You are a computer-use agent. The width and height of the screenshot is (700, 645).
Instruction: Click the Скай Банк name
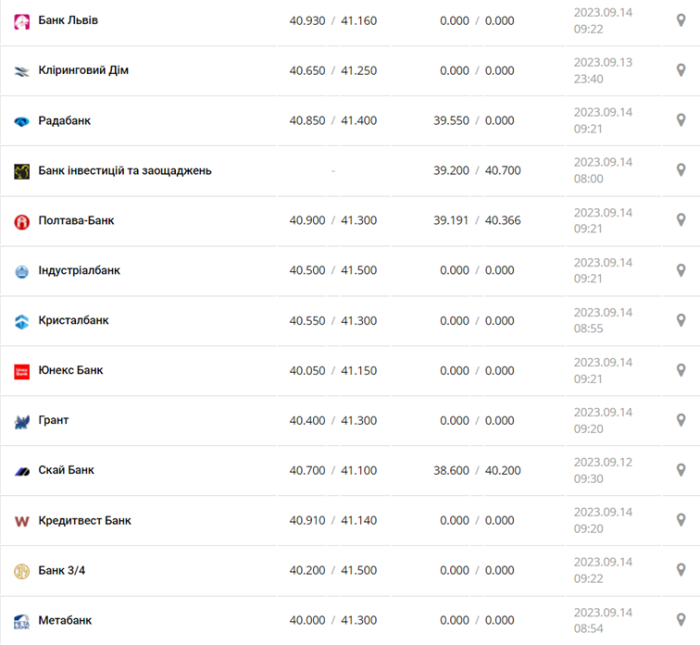(67, 470)
